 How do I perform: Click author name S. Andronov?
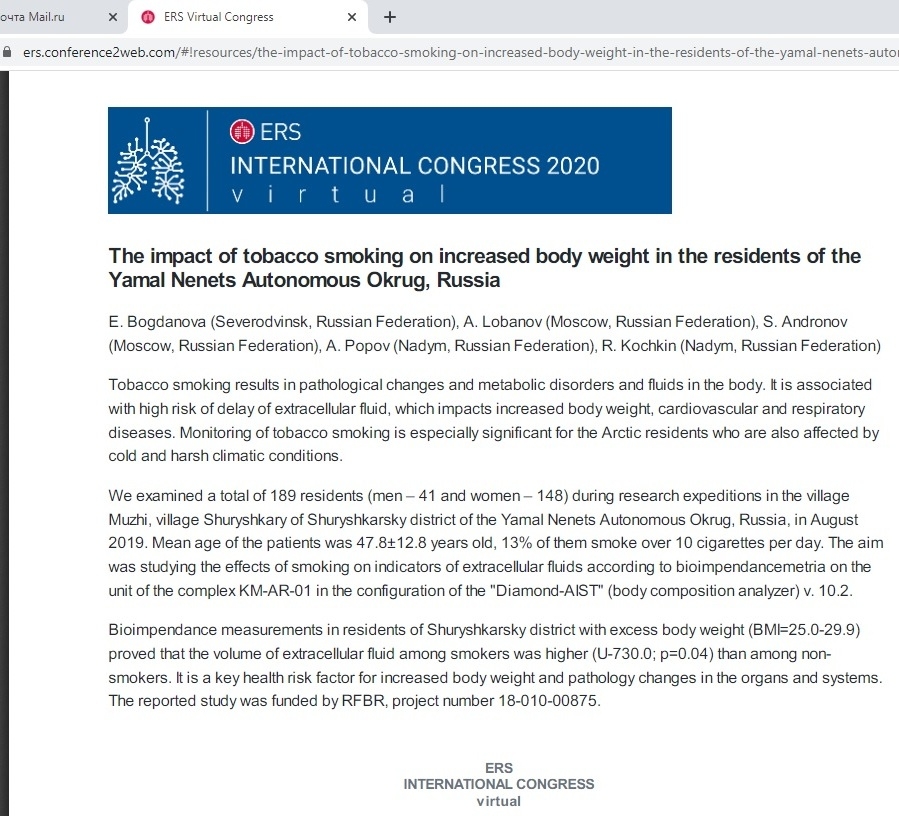point(805,322)
